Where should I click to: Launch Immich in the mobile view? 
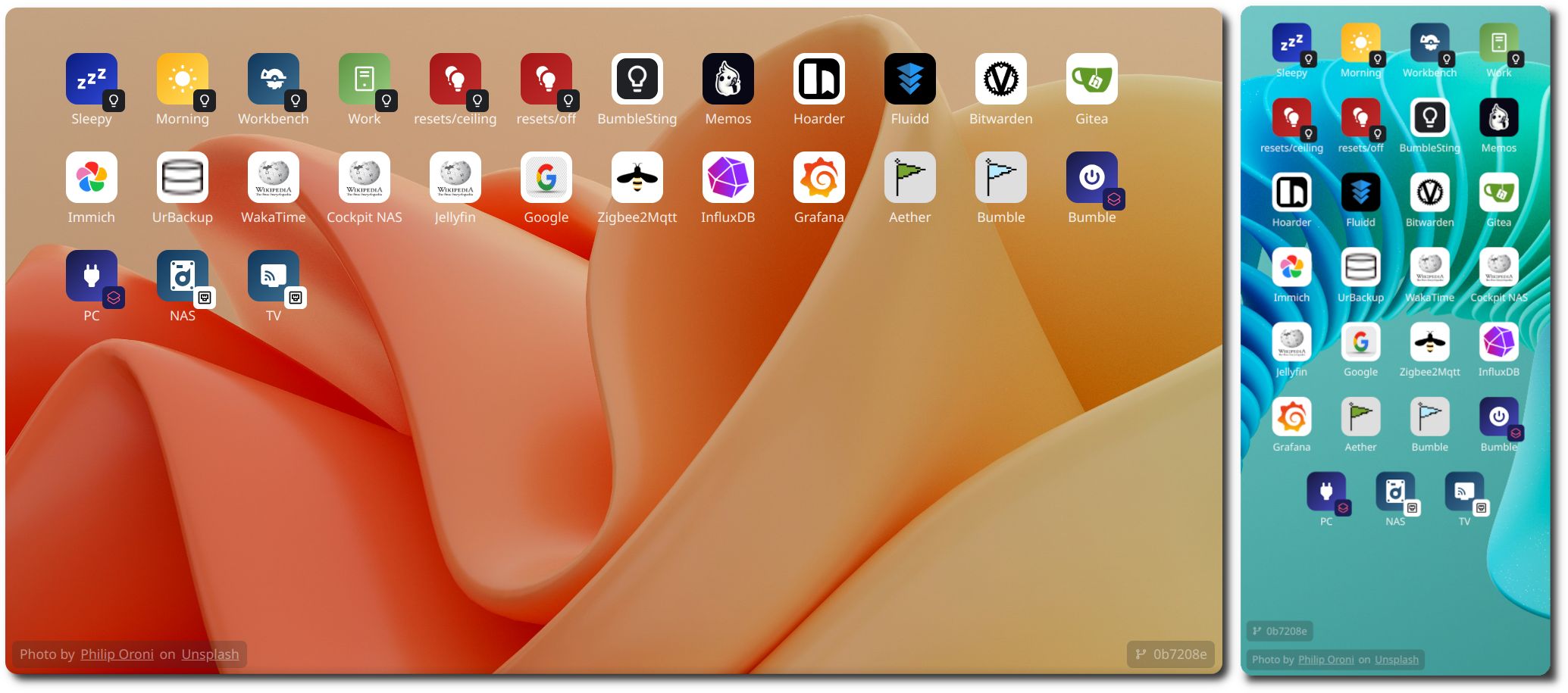click(1291, 267)
